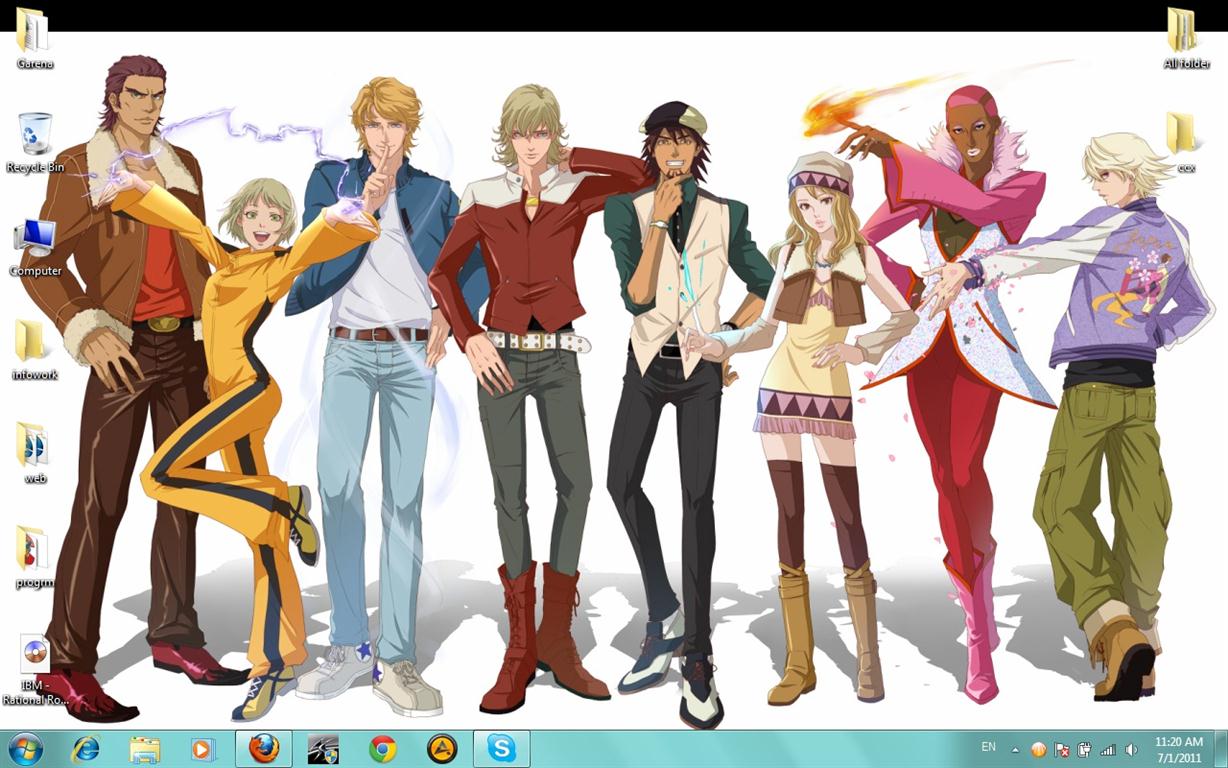
Task: Open the Recycle Bin desktop icon
Action: (35, 142)
